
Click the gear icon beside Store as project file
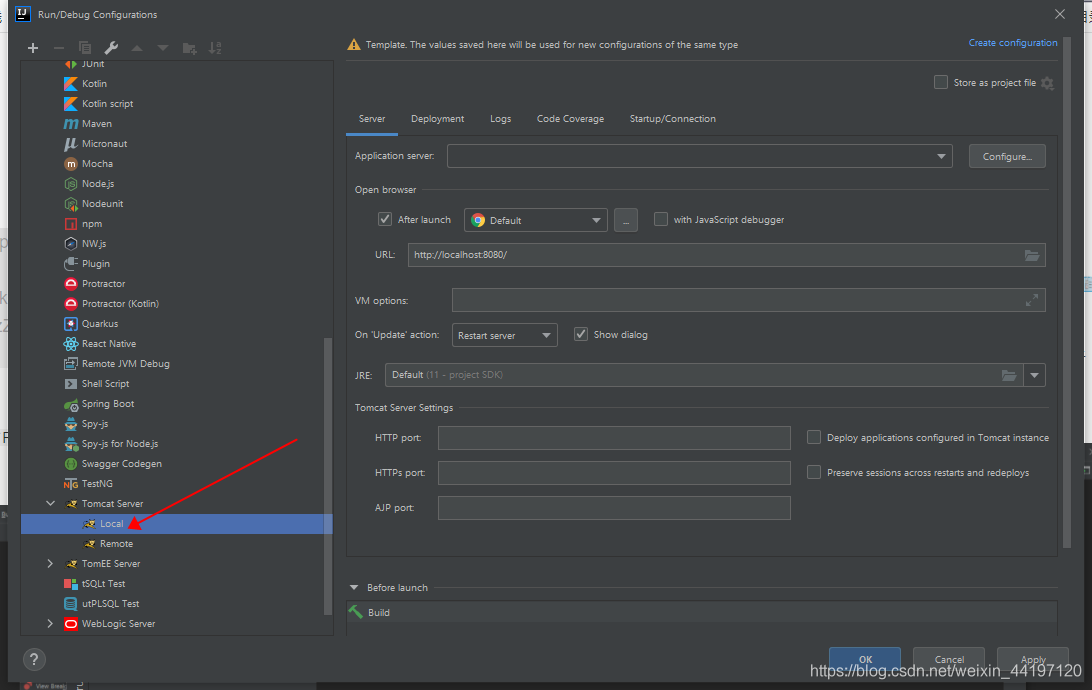click(x=1047, y=83)
